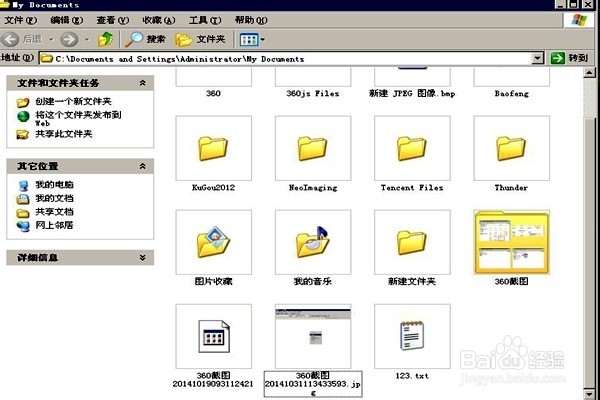Click the network icon beside 网上邻居

(x=23, y=226)
